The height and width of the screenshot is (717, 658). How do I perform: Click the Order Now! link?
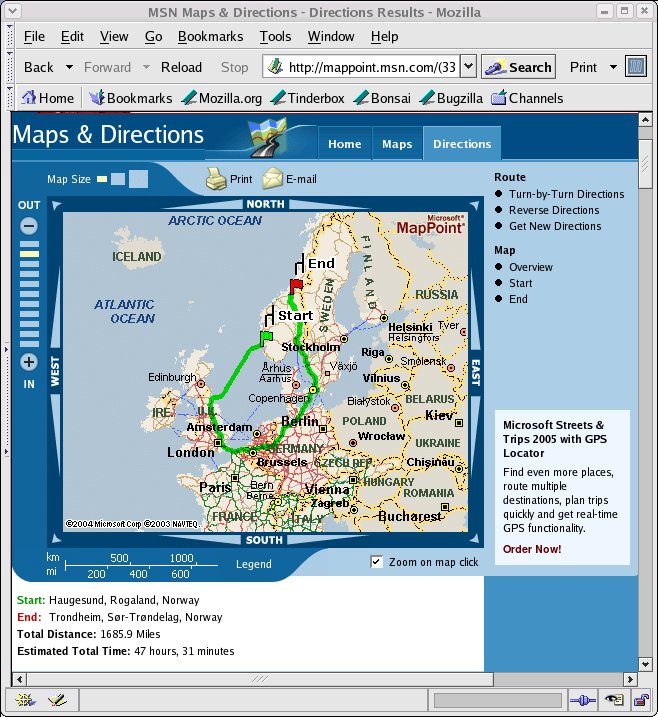[x=532, y=549]
